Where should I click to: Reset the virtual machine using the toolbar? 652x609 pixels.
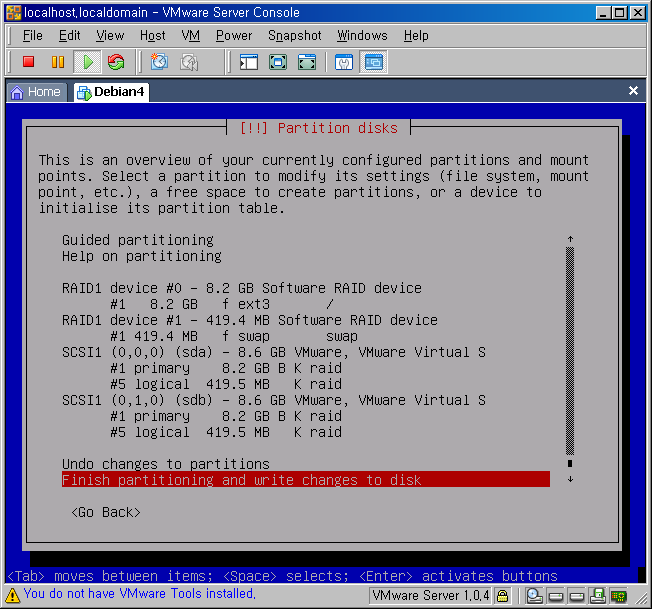point(116,62)
